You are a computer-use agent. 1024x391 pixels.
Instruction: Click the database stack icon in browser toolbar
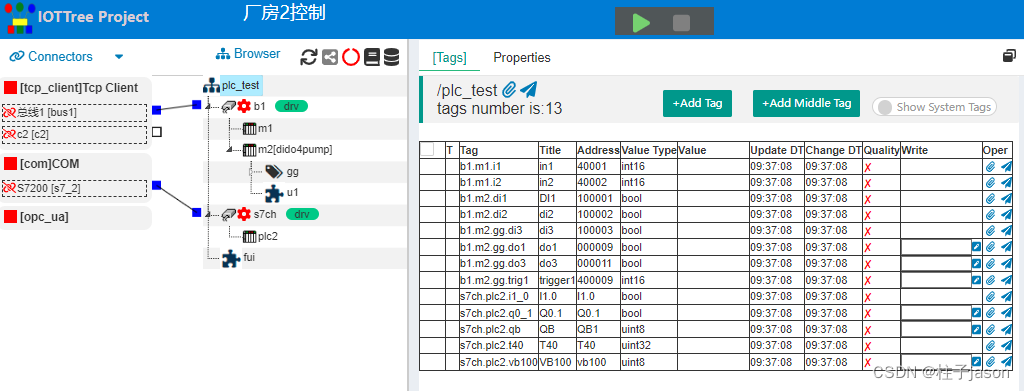click(391, 57)
